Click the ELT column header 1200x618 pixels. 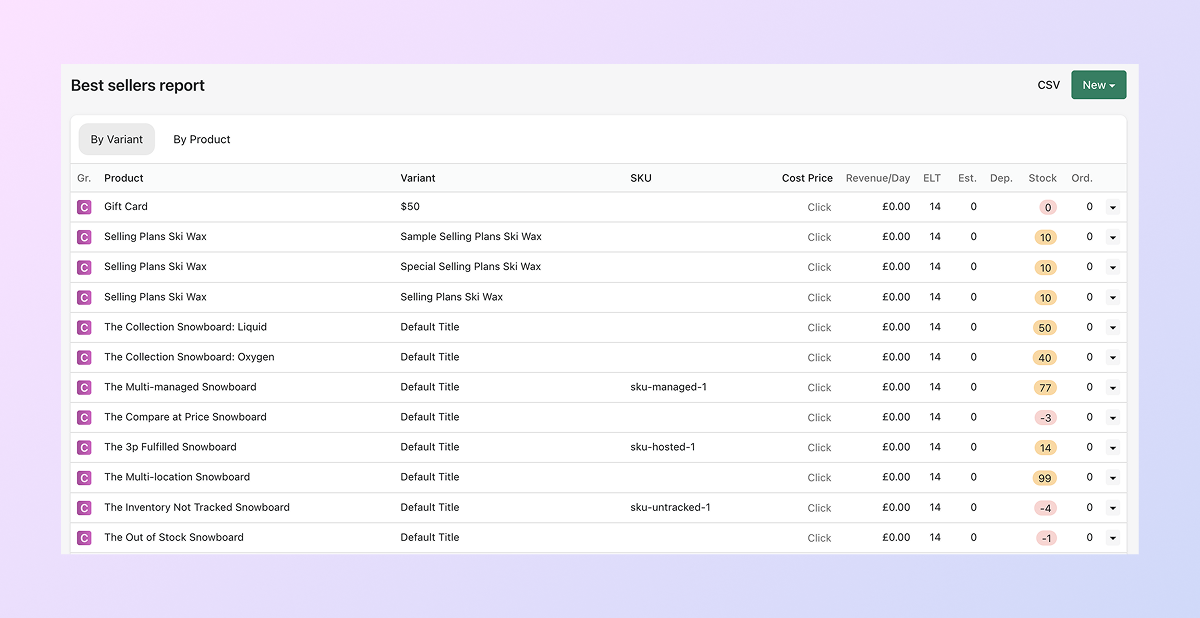pyautogui.click(x=932, y=178)
